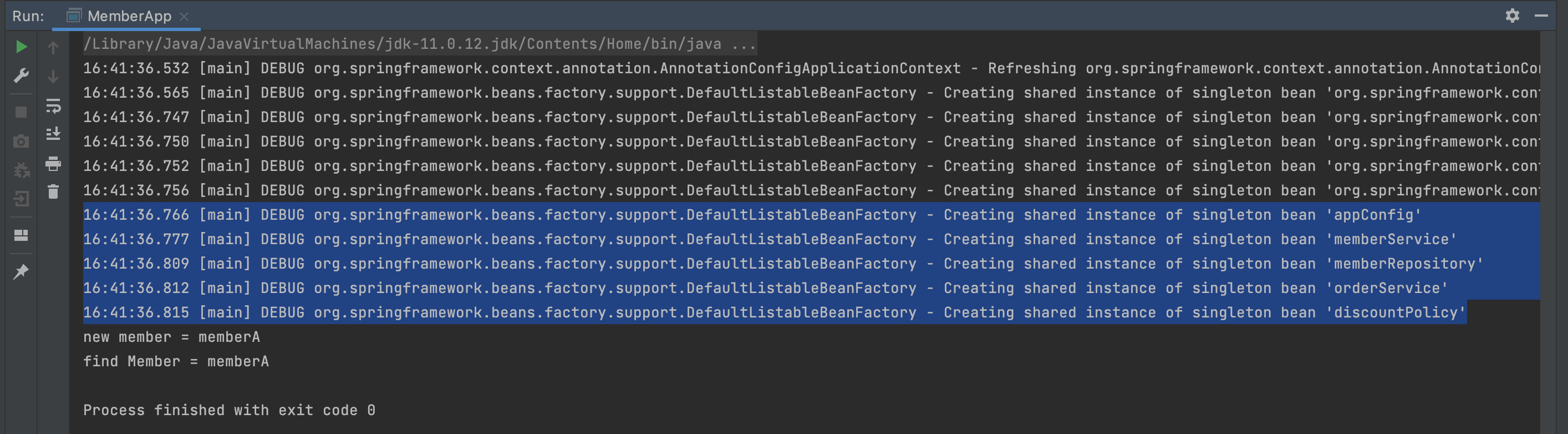Click the stop process square icon
Screen dimensions: 1568x434
click(x=21, y=112)
